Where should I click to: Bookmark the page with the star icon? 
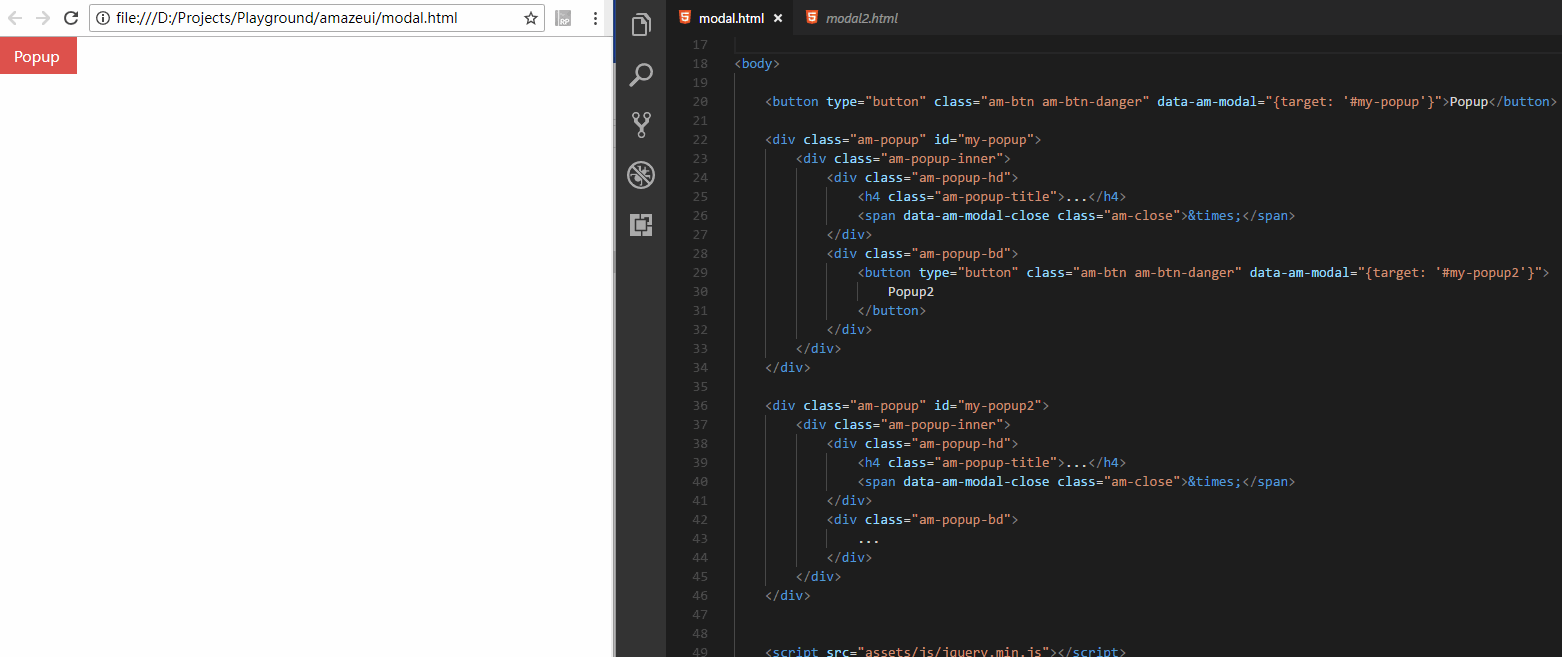coord(531,17)
